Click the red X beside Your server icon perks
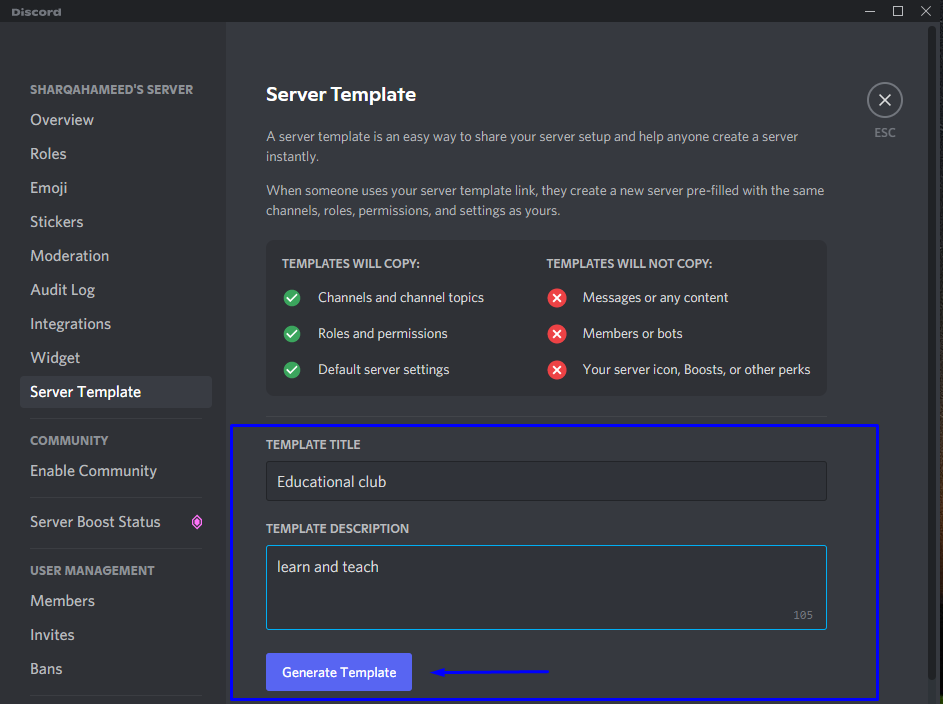Viewport: 943px width, 704px height. (557, 369)
